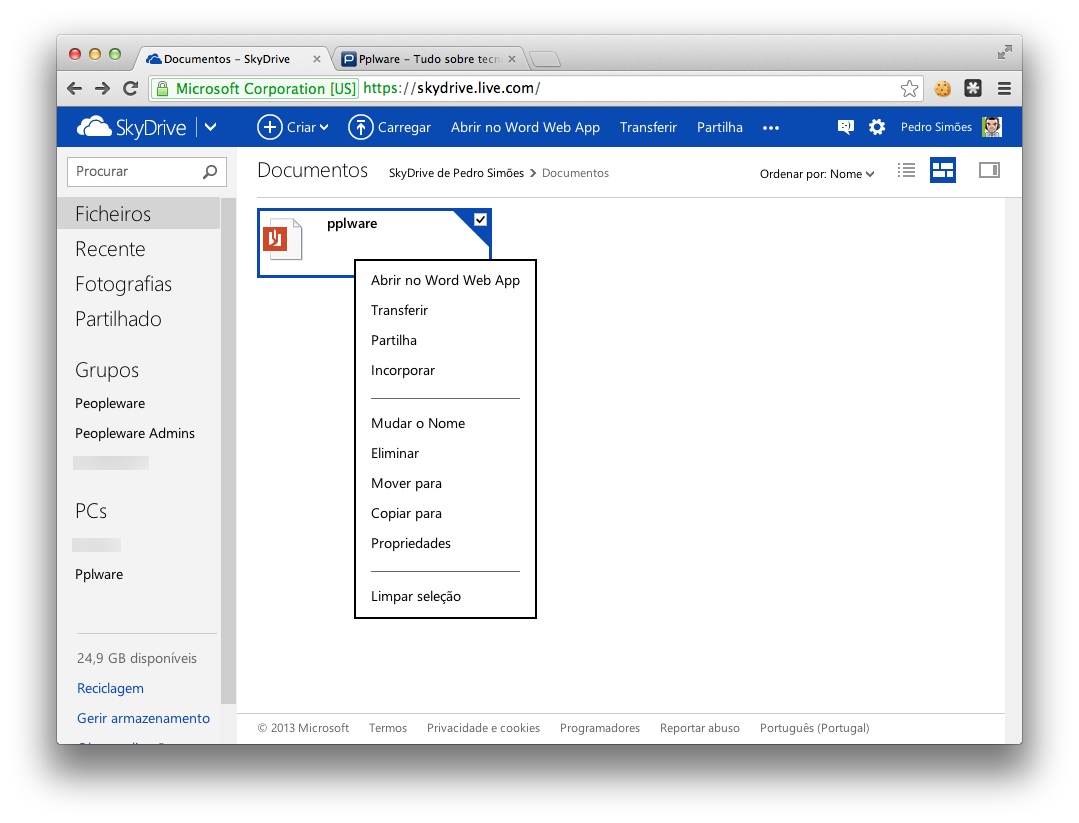Screen dimensions: 1079x823
Task: Click the cookie extension icon
Action: tap(942, 88)
